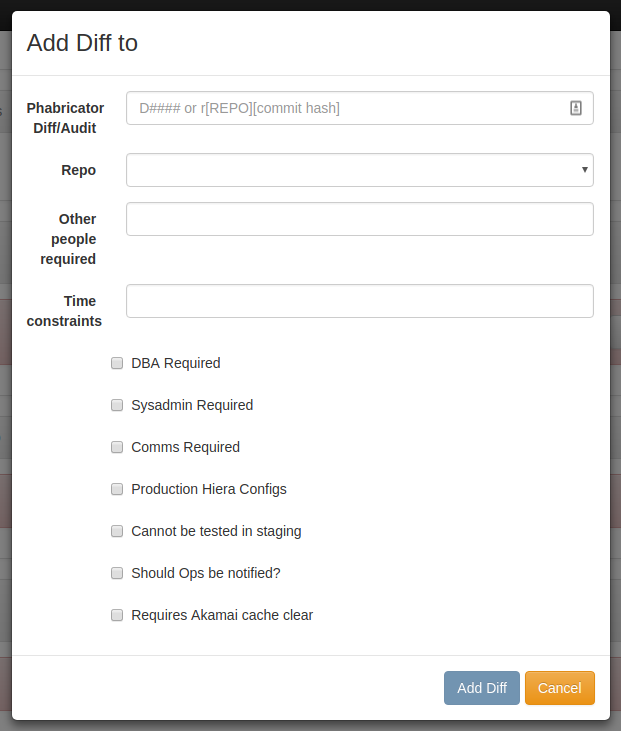Click the Sysadmin Required label text
Viewport: 621px width, 731px height.
click(x=192, y=405)
